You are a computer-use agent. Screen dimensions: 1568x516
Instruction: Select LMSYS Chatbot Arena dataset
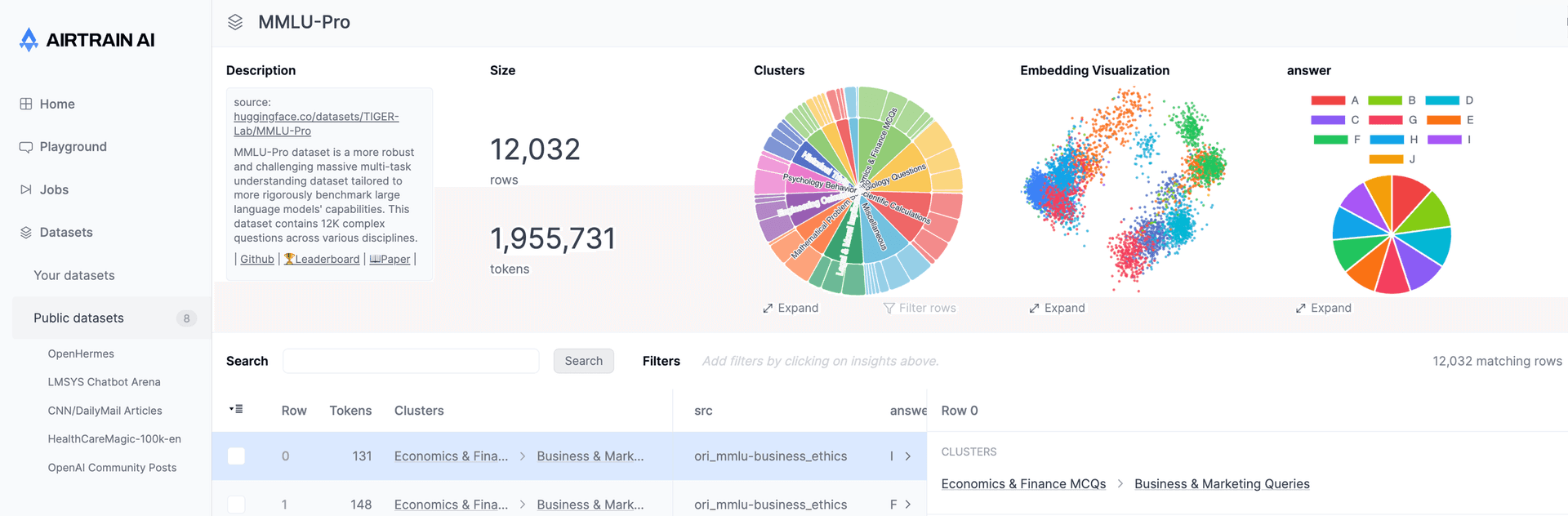pyautogui.click(x=104, y=382)
